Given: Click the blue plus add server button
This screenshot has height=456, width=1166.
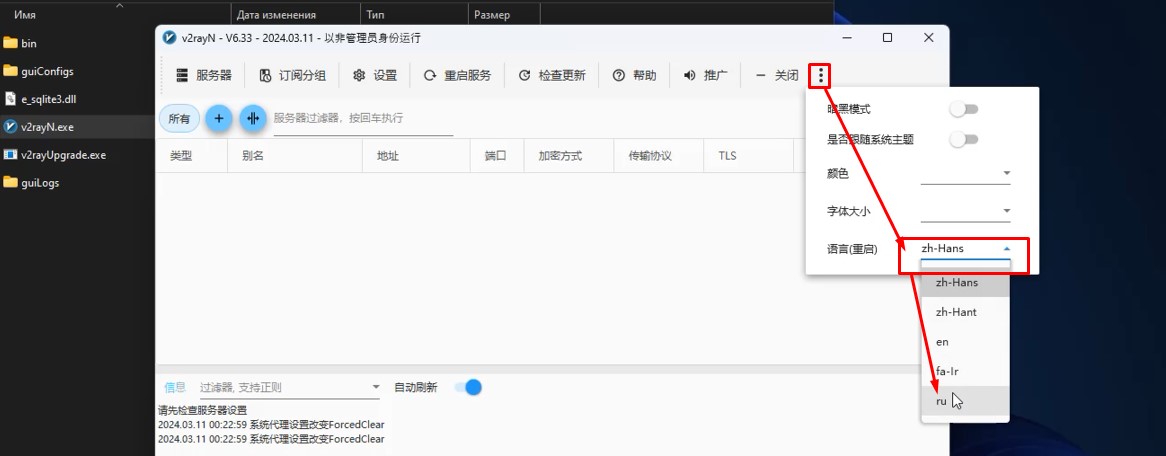Looking at the screenshot, I should tap(219, 118).
